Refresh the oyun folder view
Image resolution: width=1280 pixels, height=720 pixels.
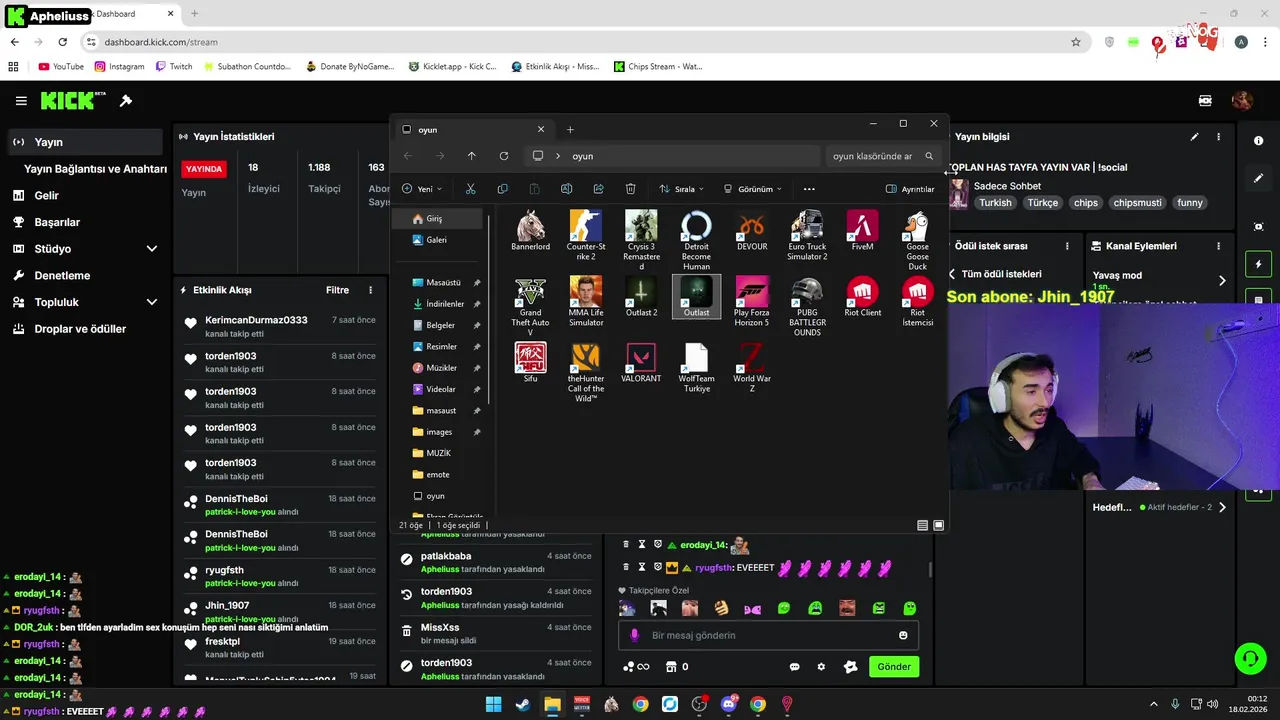[x=504, y=156]
